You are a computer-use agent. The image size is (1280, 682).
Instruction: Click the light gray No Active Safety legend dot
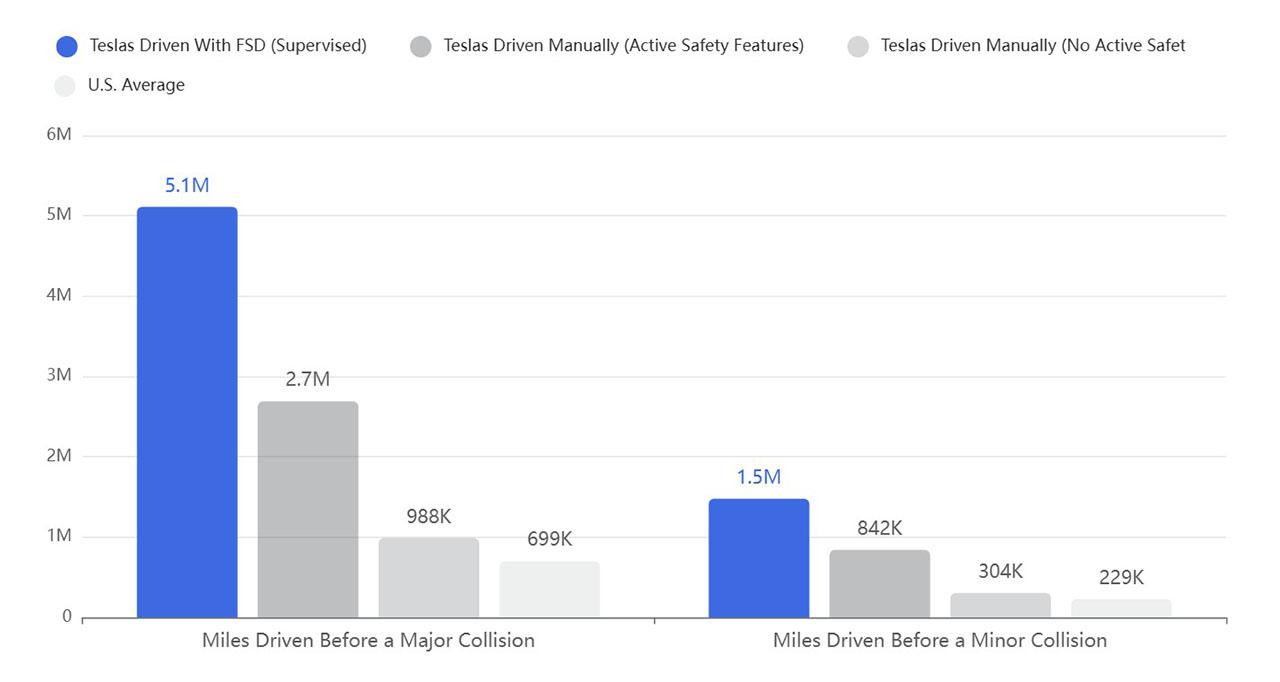pyautogui.click(x=858, y=45)
